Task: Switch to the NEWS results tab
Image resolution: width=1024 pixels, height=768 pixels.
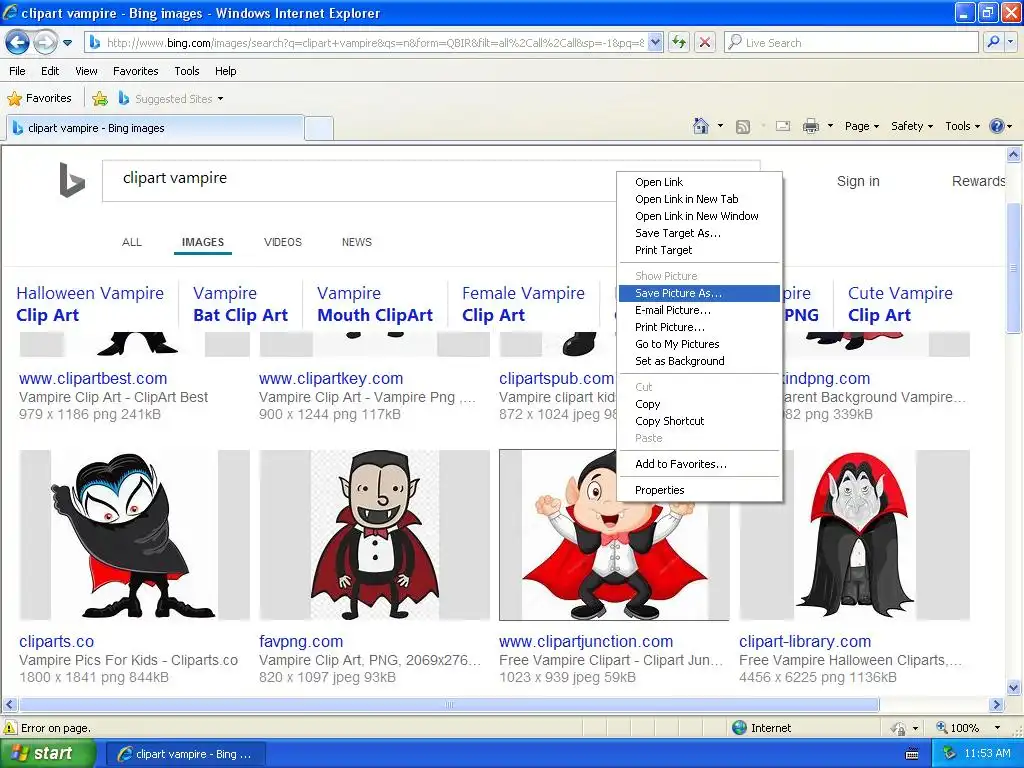Action: coord(357,242)
